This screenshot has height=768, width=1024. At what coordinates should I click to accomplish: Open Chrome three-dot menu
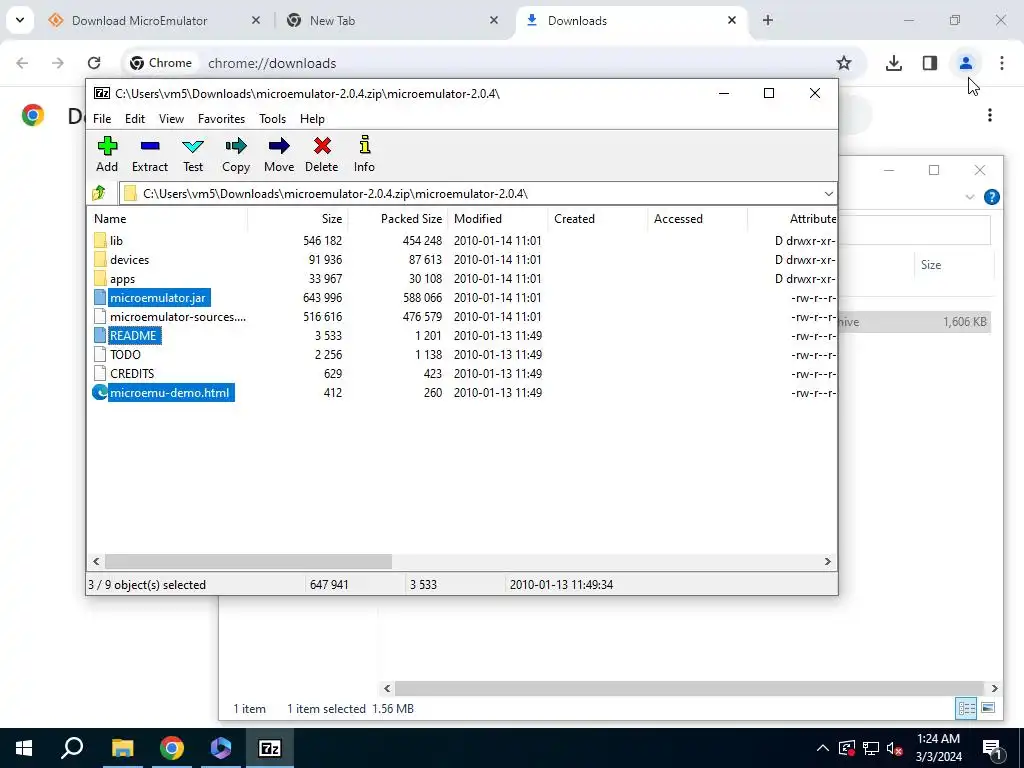[1002, 63]
